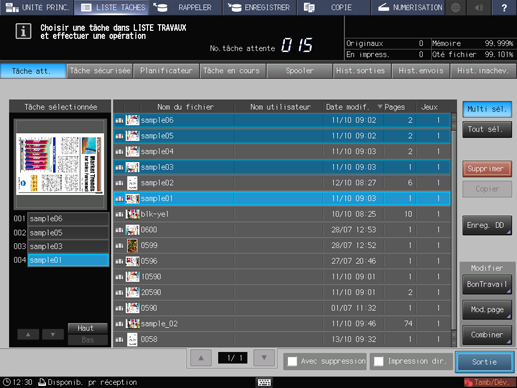Click the 0599 job thumbnail icon
Screen dimensions: 517x388
point(132,245)
